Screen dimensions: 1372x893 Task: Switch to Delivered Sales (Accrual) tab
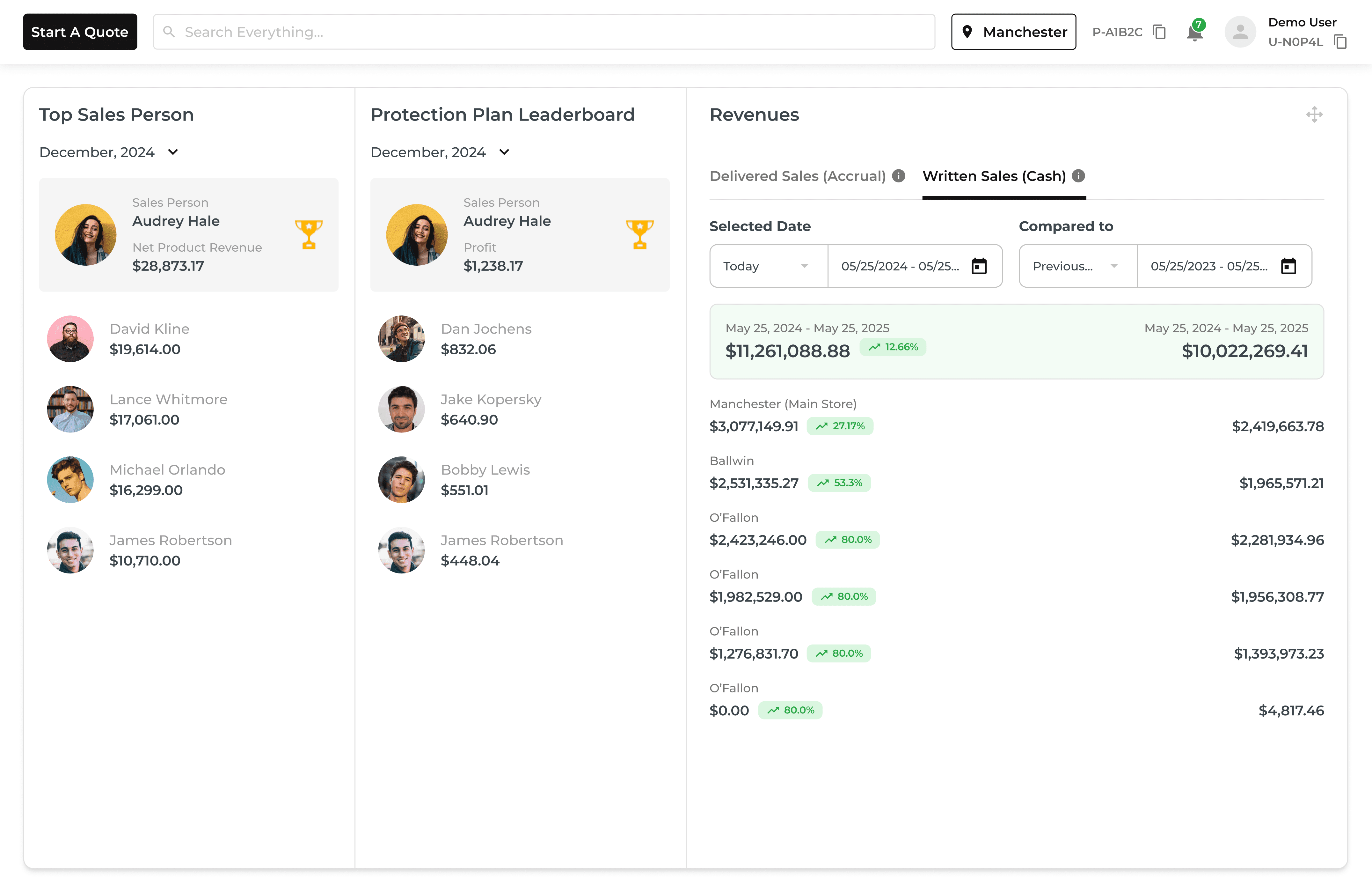(x=797, y=176)
